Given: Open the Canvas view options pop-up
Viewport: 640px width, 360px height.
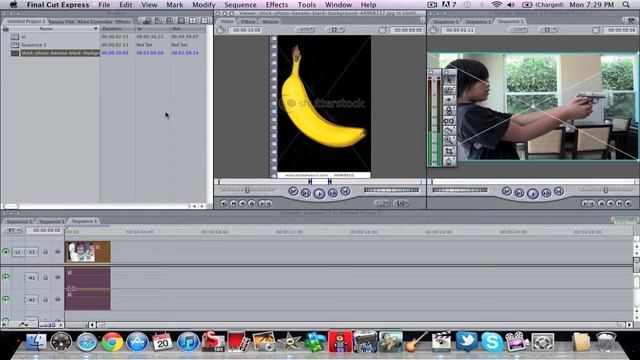Looking at the screenshot, I should click(x=548, y=30).
